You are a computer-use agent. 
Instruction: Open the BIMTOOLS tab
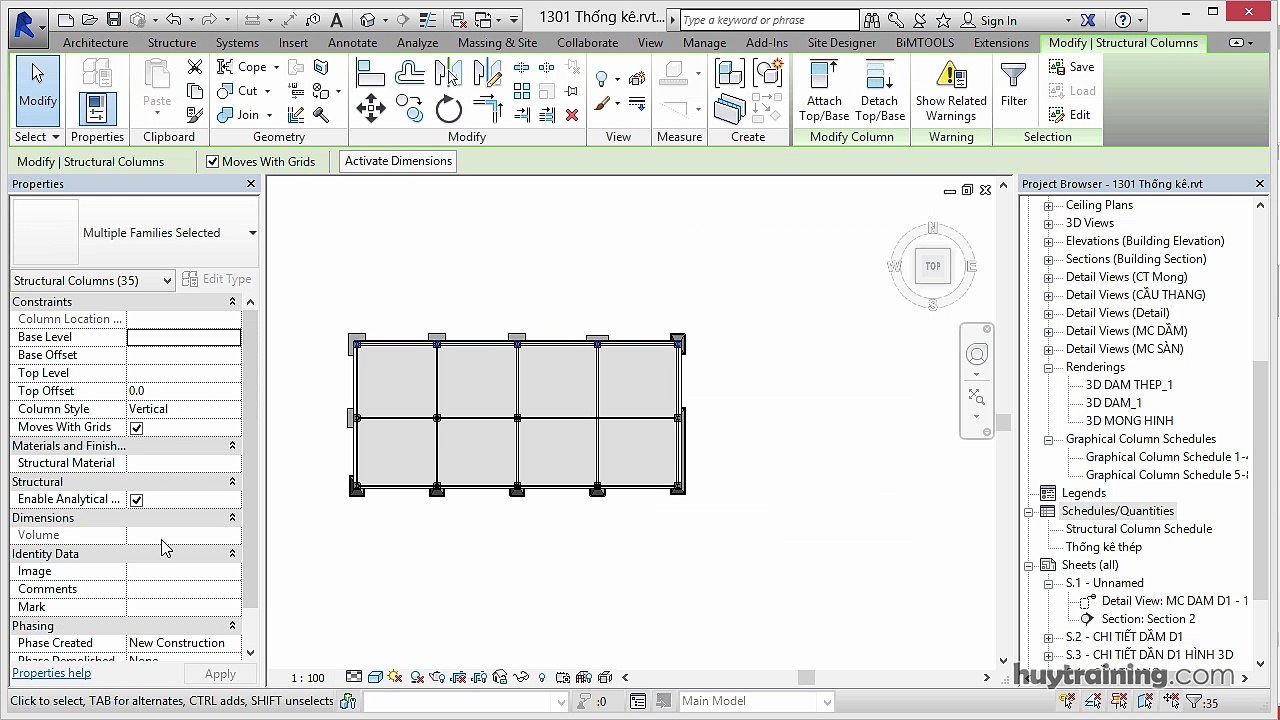(x=925, y=43)
